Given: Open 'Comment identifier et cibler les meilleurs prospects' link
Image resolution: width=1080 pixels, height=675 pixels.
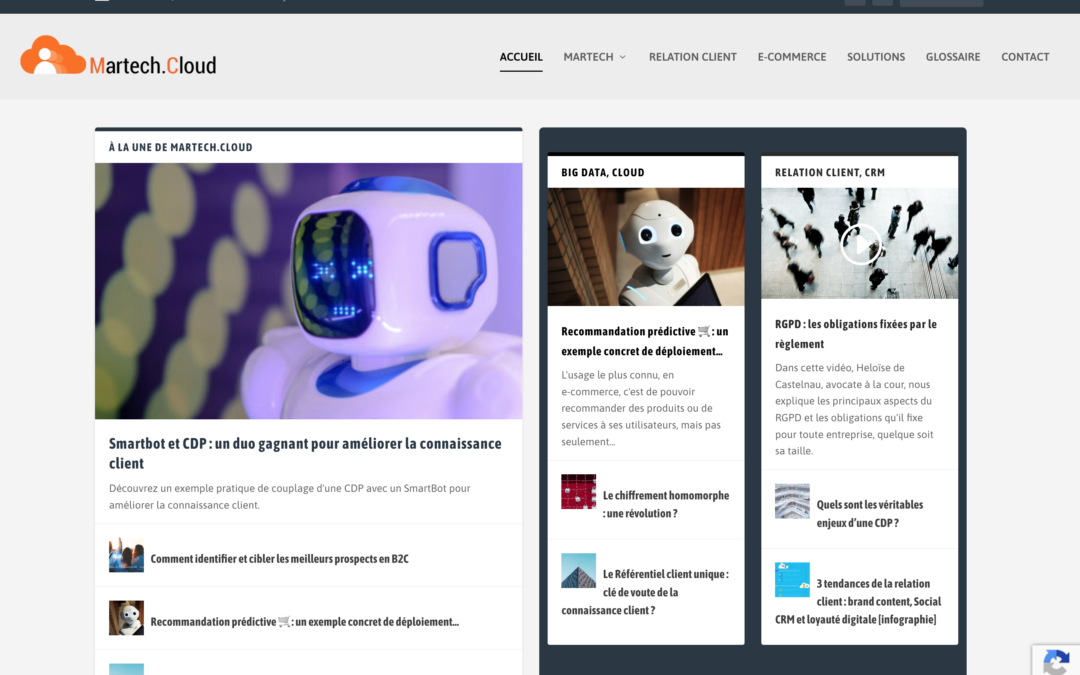Looking at the screenshot, I should tap(279, 559).
